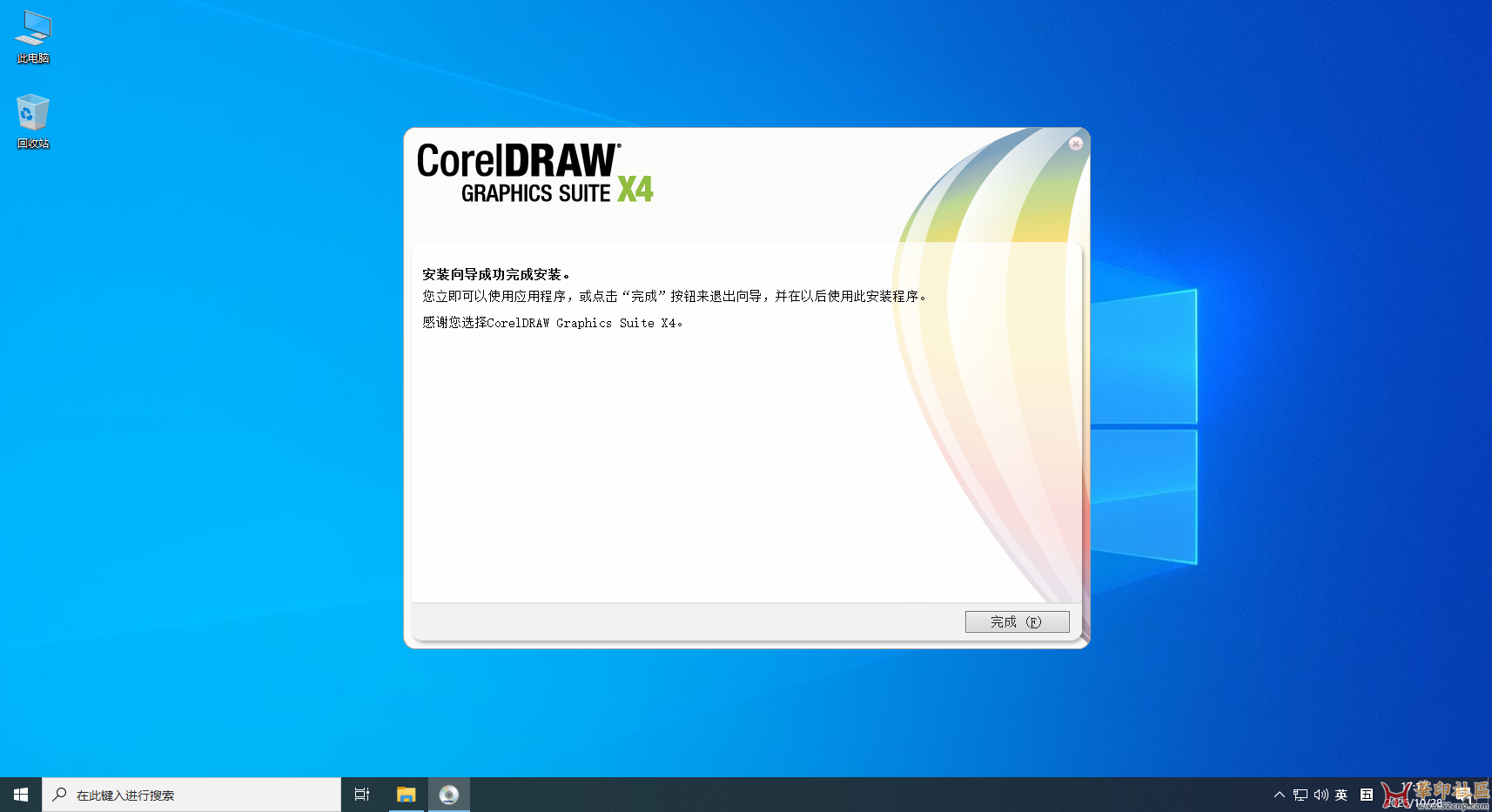Image resolution: width=1492 pixels, height=812 pixels.
Task: Select the running CorelDRAW setup disc icon
Action: tap(449, 794)
